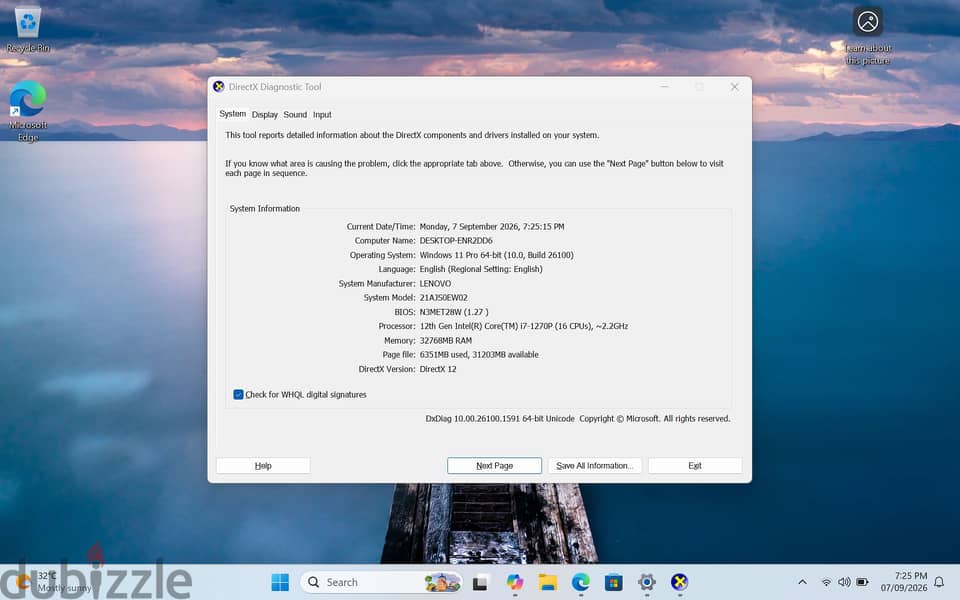Click the current date/time value

pos(492,227)
